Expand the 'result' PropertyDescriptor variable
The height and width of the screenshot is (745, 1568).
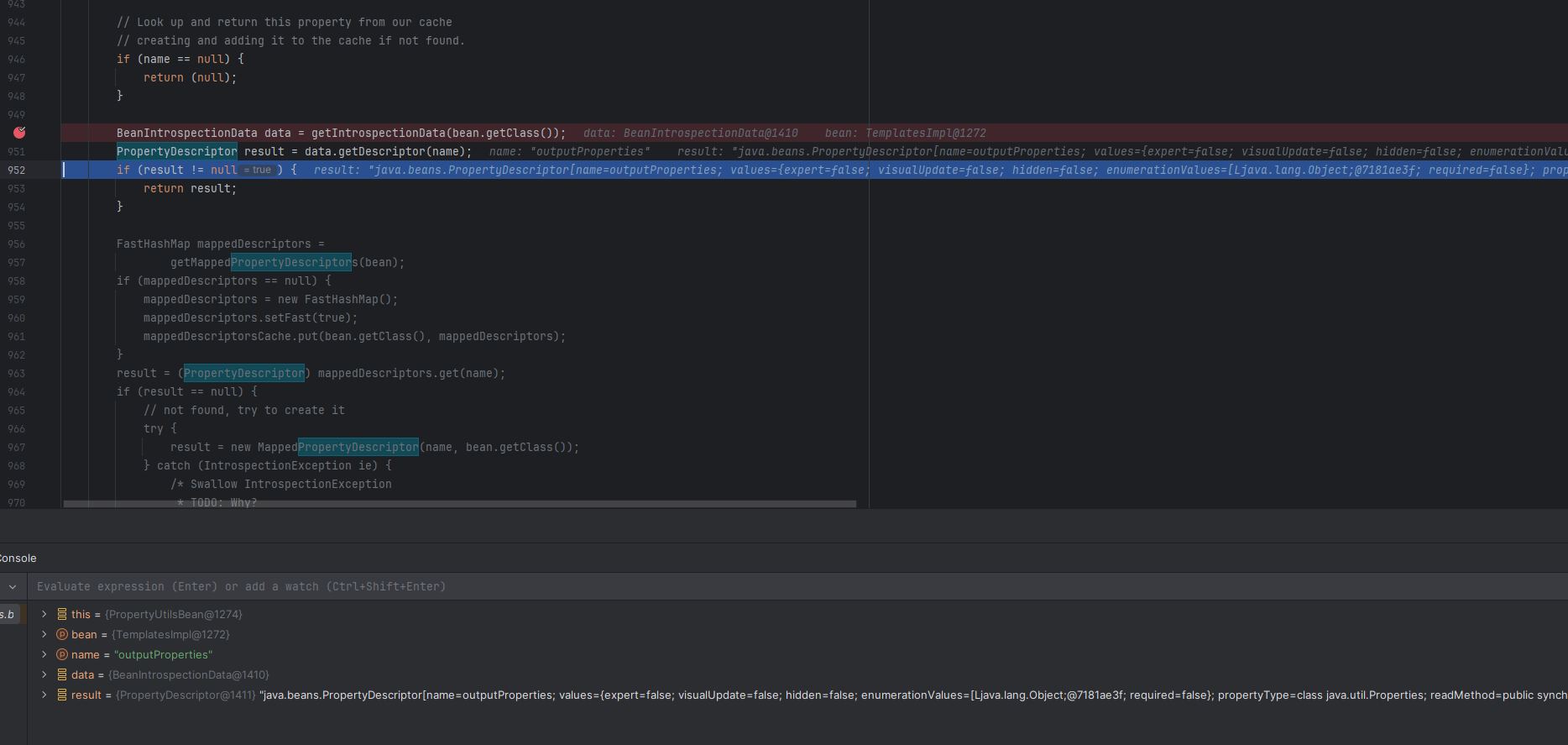44,695
